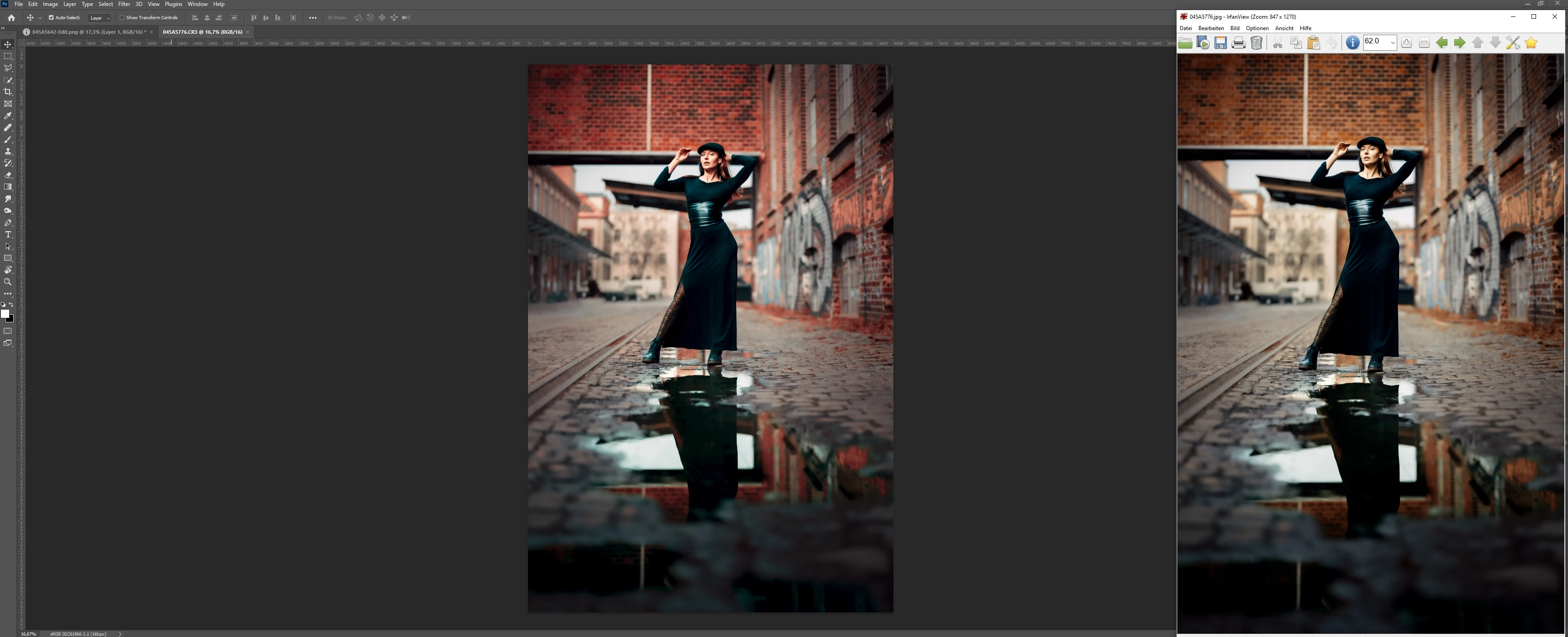This screenshot has width=1568, height=637.
Task: Click IrfanView's save floppy icon
Action: [1220, 42]
